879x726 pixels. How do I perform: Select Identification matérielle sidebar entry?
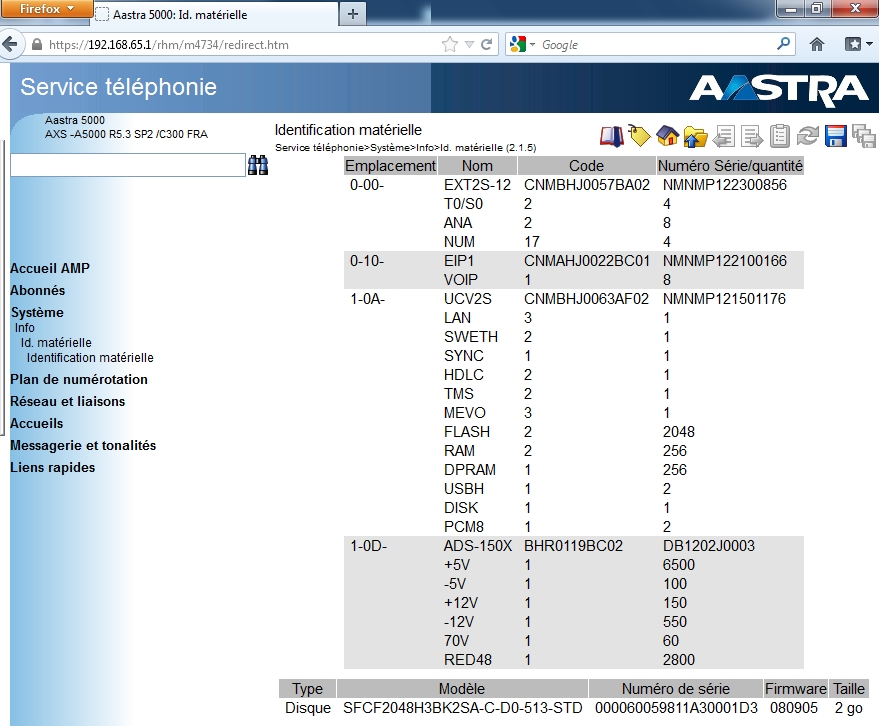pyautogui.click(x=90, y=358)
